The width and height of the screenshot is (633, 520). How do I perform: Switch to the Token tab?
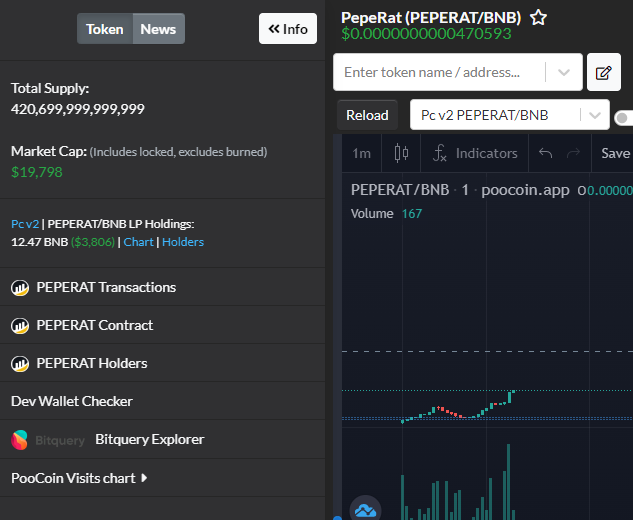click(105, 29)
